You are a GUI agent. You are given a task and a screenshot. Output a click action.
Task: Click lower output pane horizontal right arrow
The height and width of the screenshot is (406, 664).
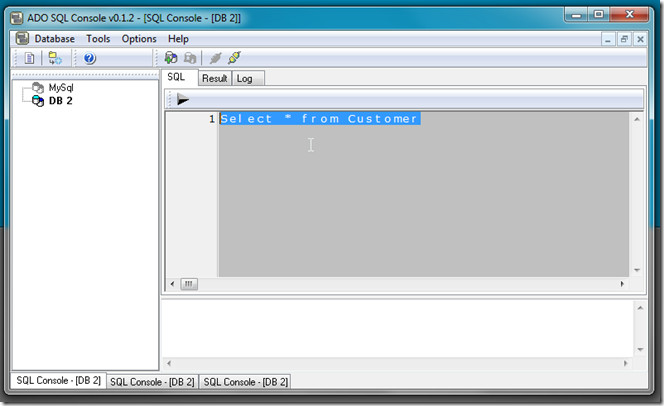click(x=625, y=363)
